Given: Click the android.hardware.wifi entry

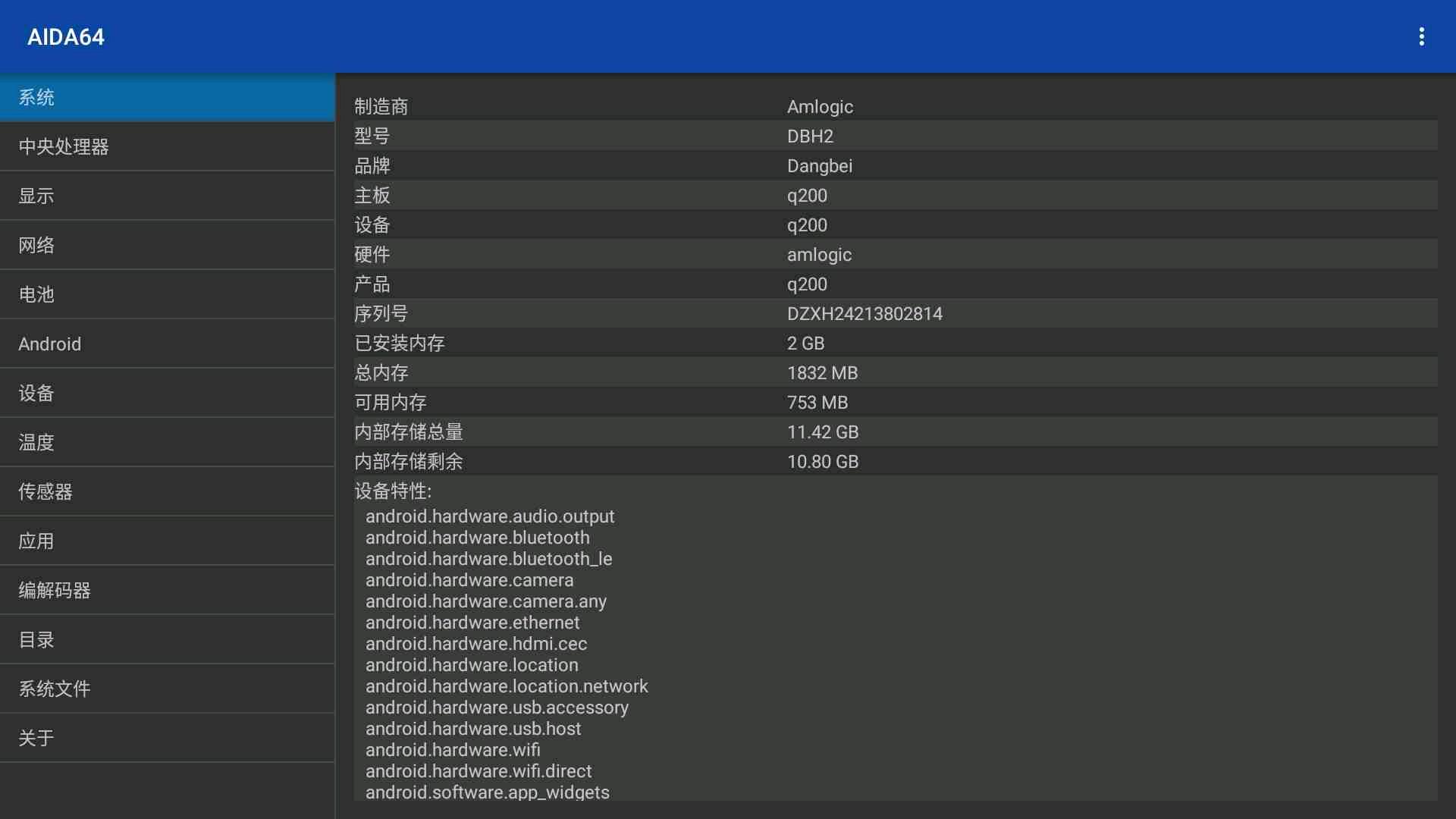Looking at the screenshot, I should tap(453, 750).
